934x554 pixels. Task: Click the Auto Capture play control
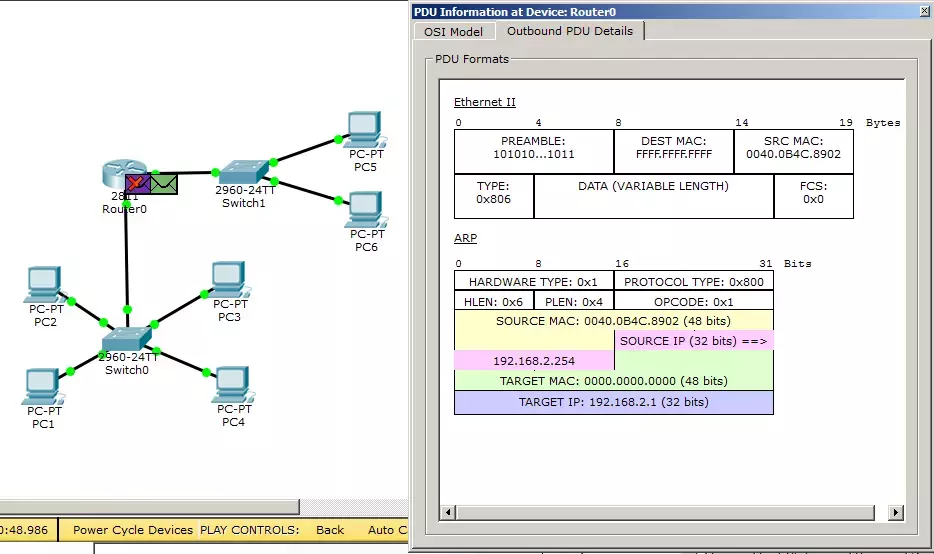pos(387,530)
